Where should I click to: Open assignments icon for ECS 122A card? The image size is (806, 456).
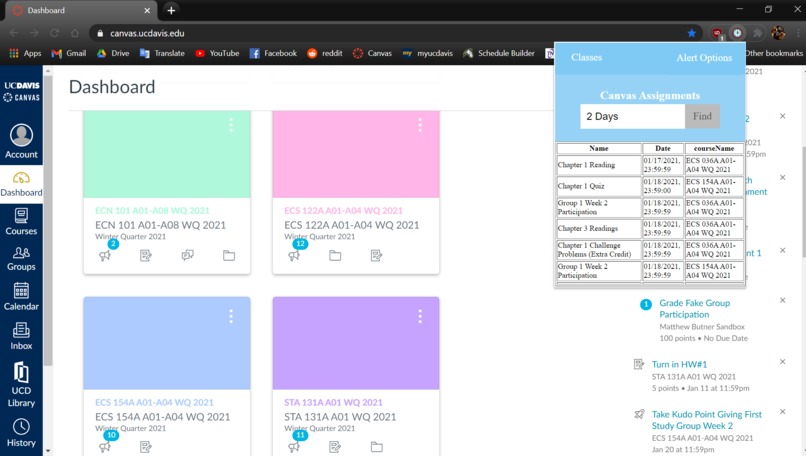(376, 256)
